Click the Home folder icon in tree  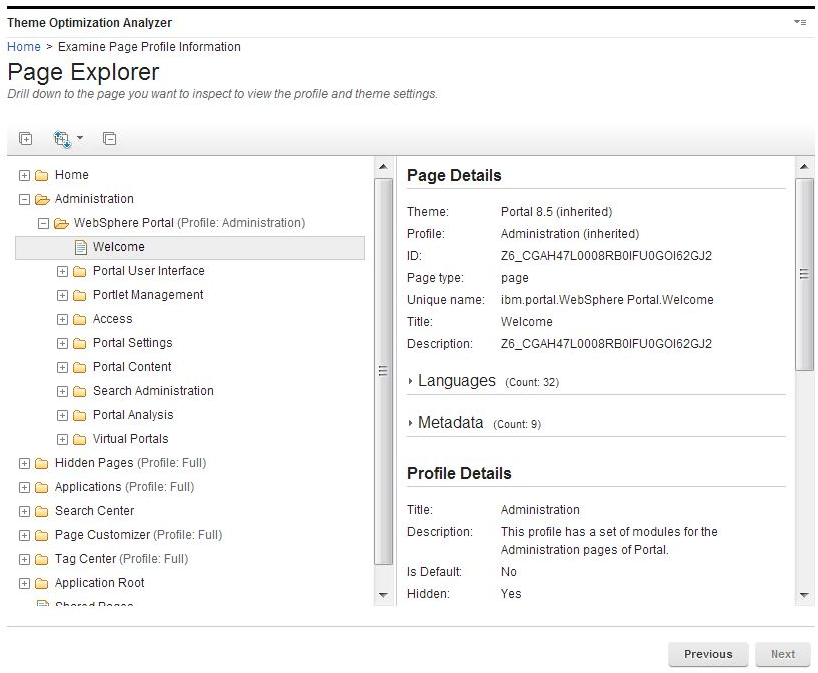[42, 175]
